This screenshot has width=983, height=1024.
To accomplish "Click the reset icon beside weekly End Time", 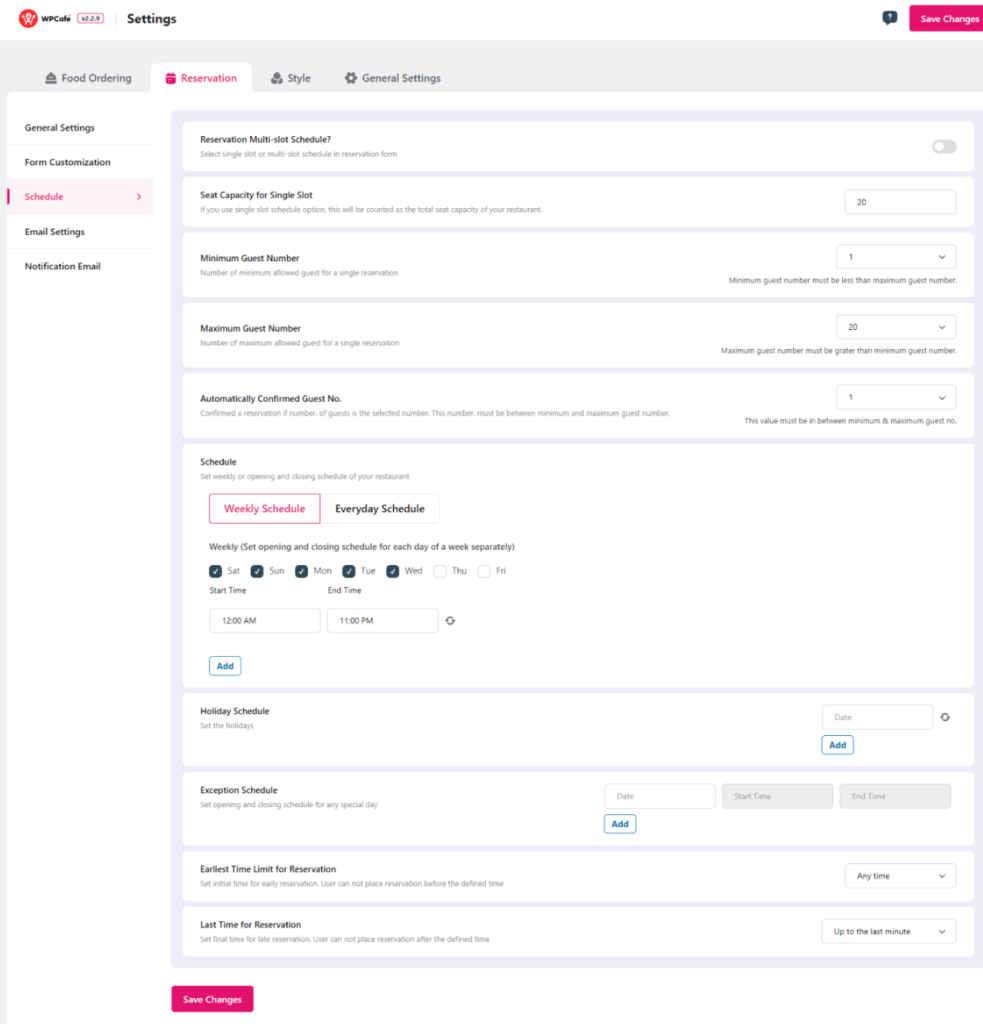I will [x=450, y=620].
